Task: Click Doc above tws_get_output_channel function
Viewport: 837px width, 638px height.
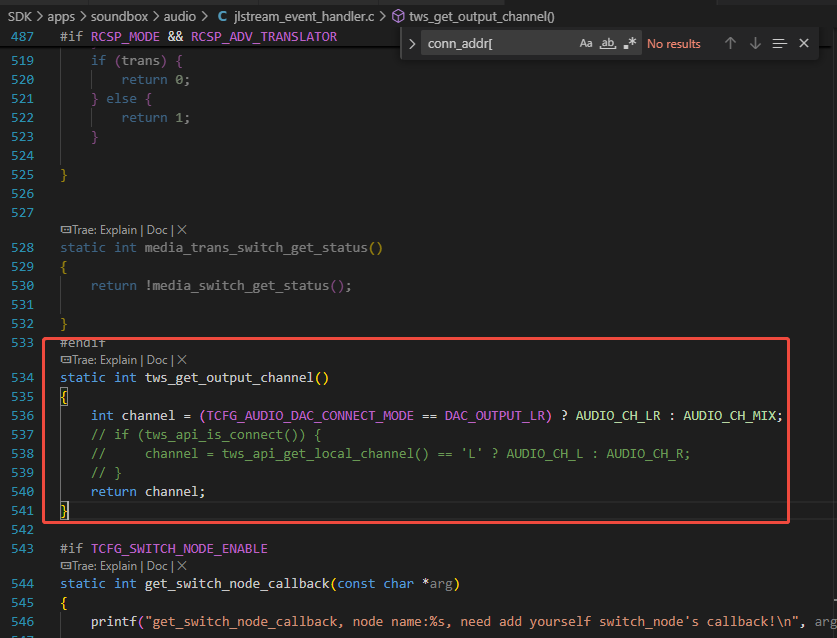Action: pos(157,360)
